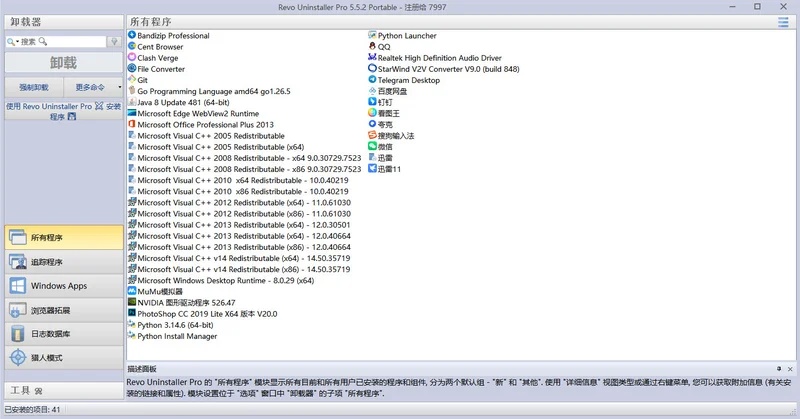Click the Bandizip Professional icon
Viewport: 800px width, 419px height.
click(132, 35)
